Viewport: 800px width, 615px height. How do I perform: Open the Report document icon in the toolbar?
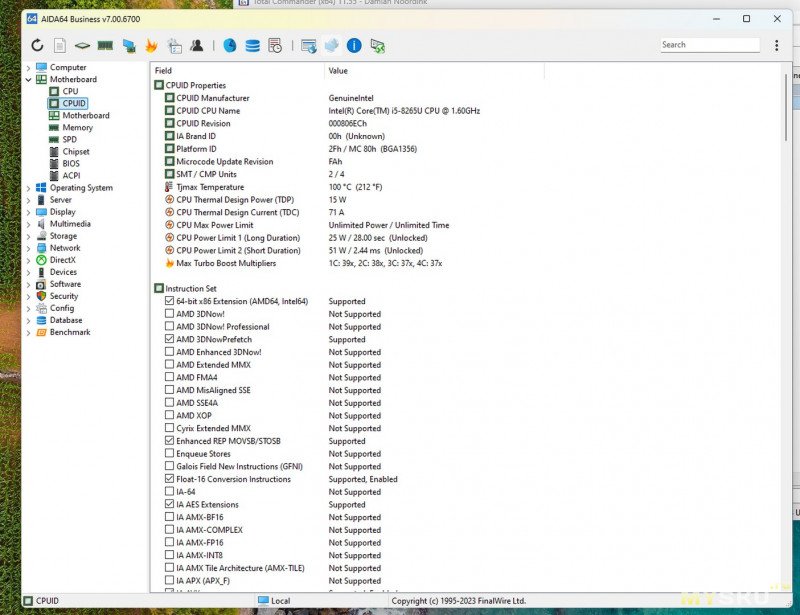(60, 45)
